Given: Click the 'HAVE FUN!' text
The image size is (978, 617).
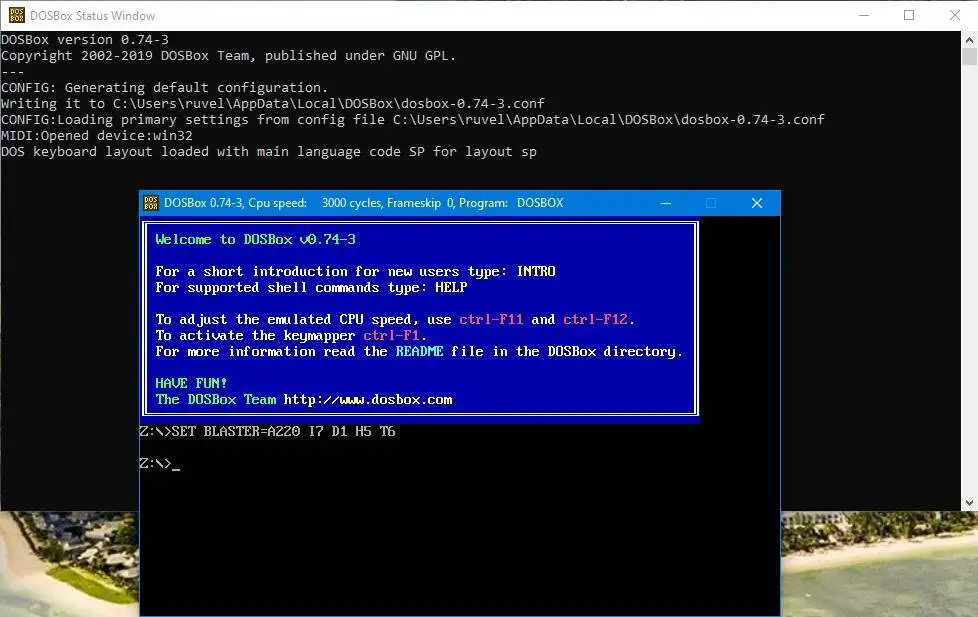Looking at the screenshot, I should (x=191, y=383).
